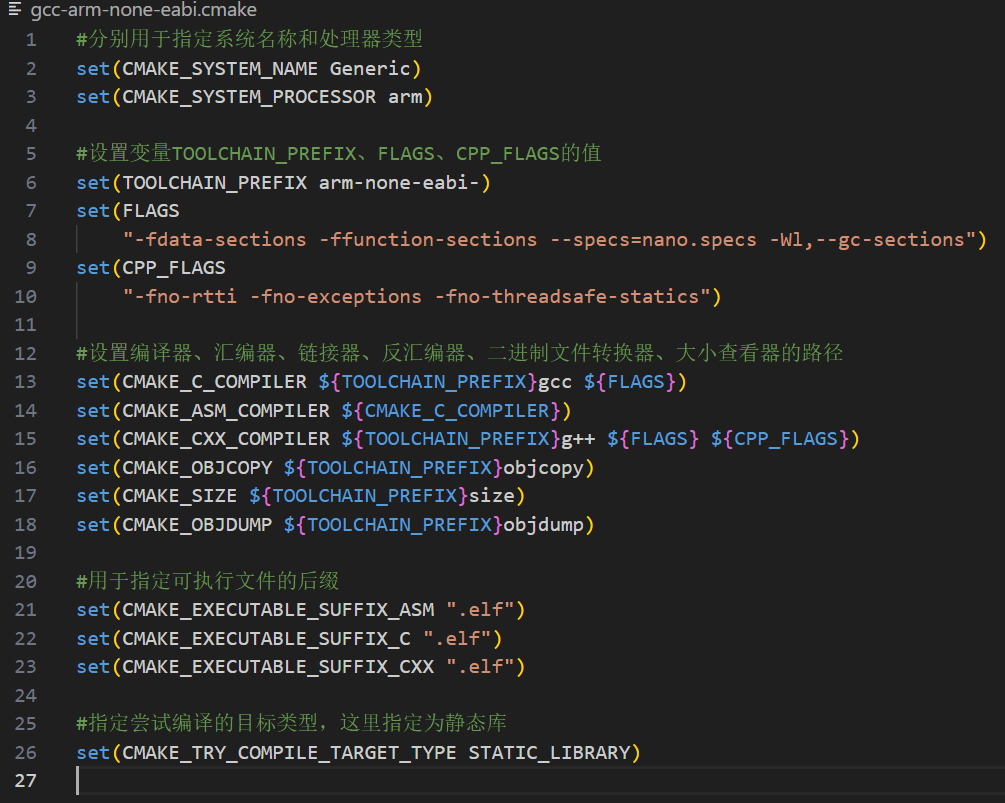The height and width of the screenshot is (803, 1005).
Task: Click the word Generic on line 2
Action: point(370,69)
